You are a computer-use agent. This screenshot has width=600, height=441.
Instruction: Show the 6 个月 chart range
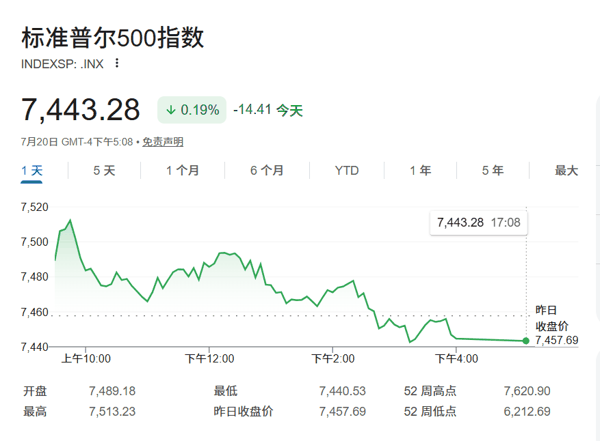pyautogui.click(x=267, y=170)
